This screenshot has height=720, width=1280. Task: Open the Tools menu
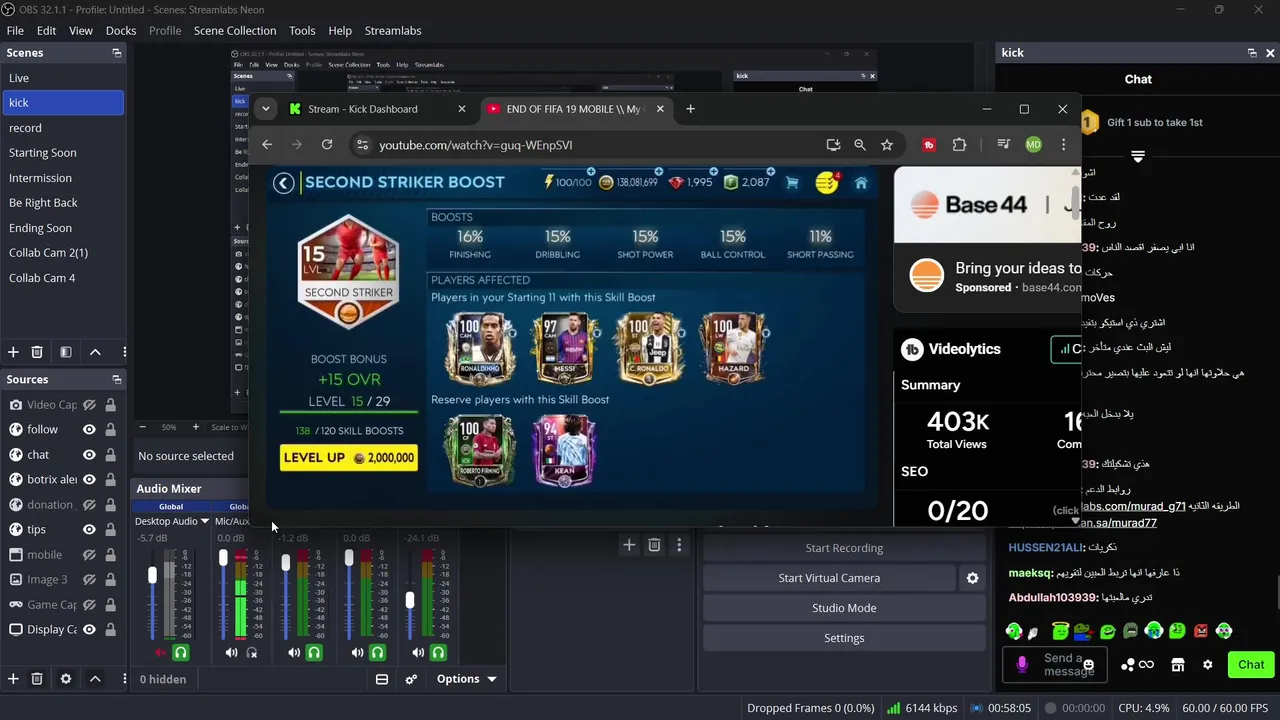pos(302,31)
